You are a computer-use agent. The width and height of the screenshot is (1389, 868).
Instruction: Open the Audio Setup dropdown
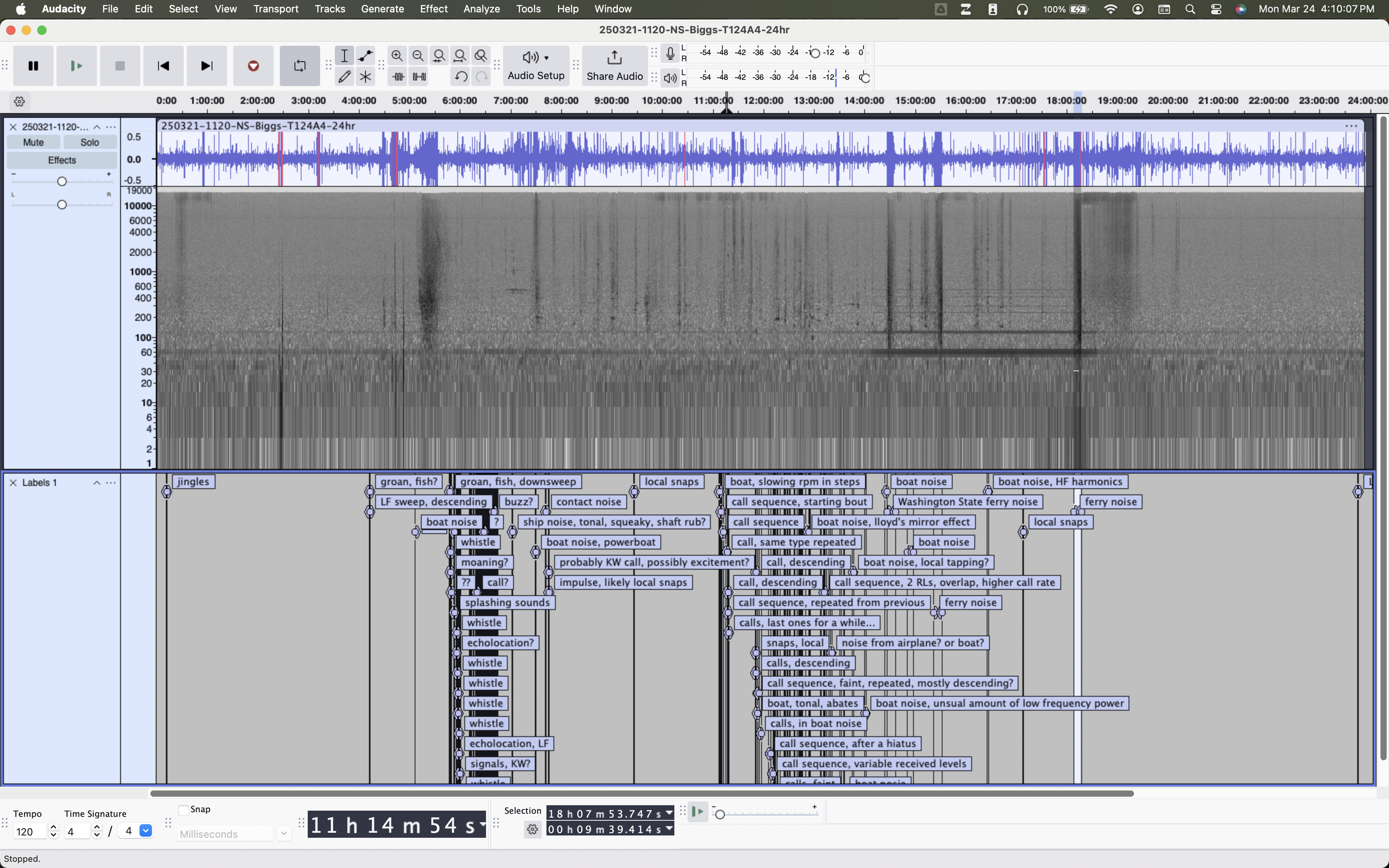pyautogui.click(x=536, y=66)
